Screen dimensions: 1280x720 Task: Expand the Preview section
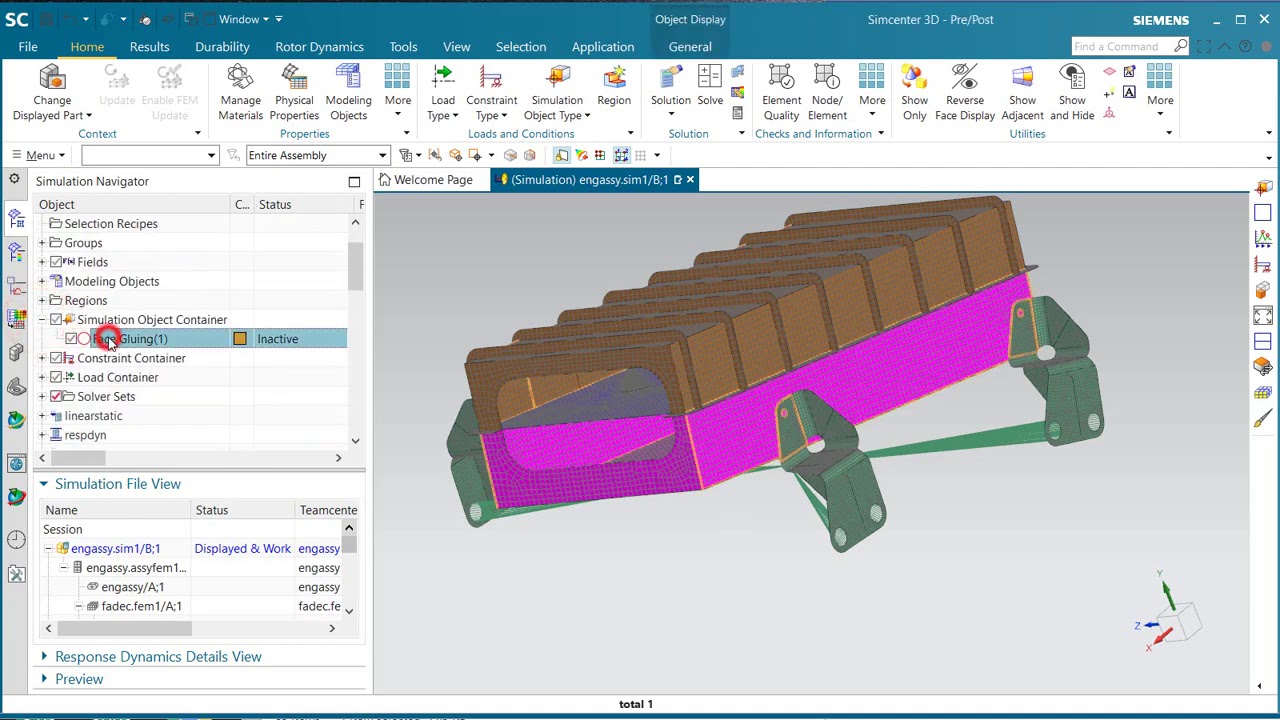click(x=43, y=679)
